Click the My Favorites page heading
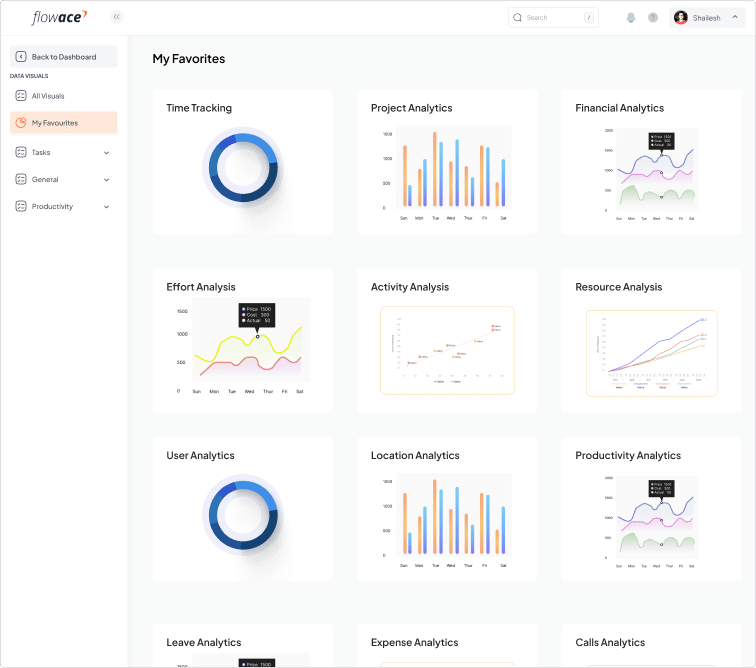The width and height of the screenshot is (756, 668). point(189,59)
